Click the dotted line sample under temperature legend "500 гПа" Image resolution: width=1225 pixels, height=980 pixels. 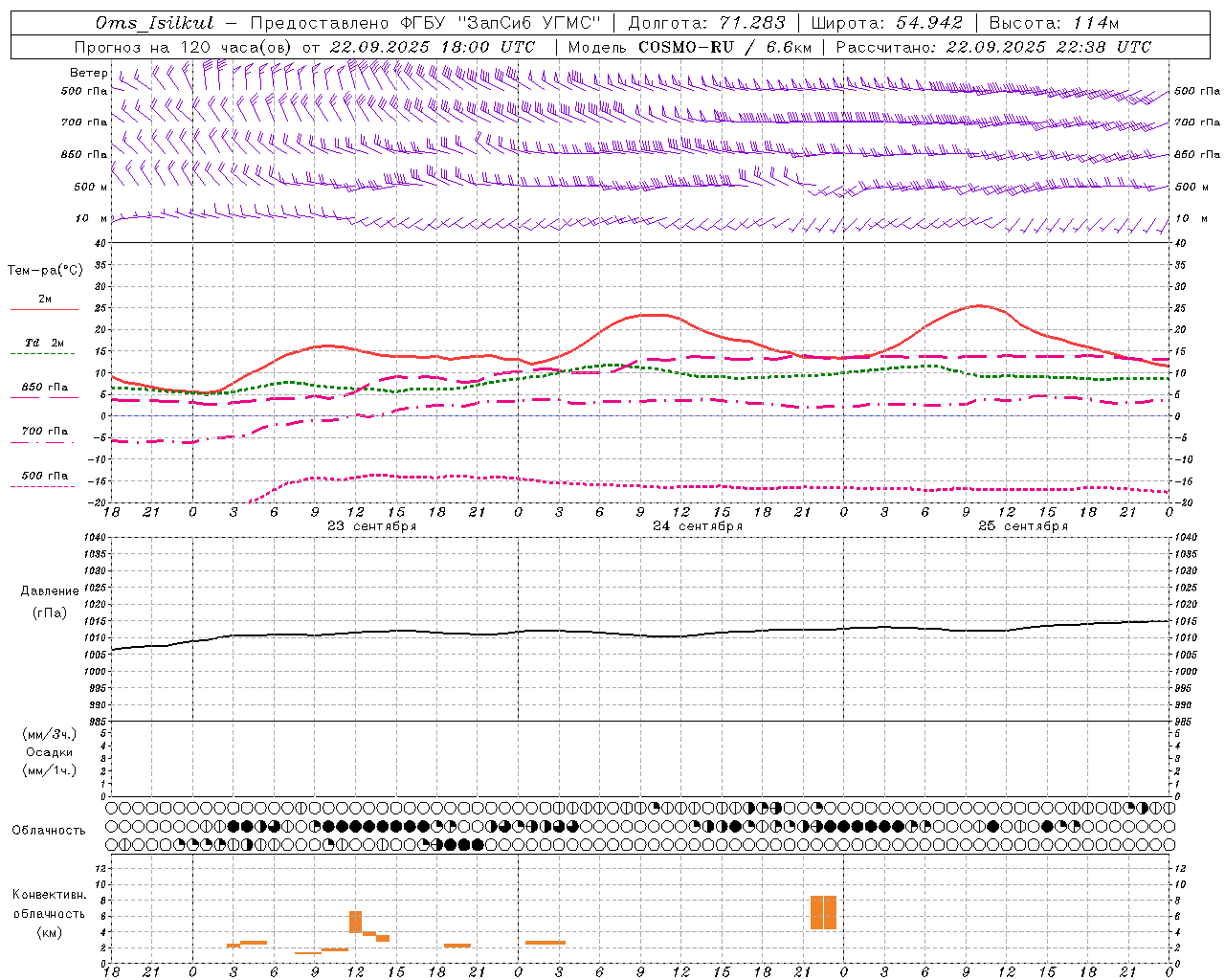pos(42,486)
